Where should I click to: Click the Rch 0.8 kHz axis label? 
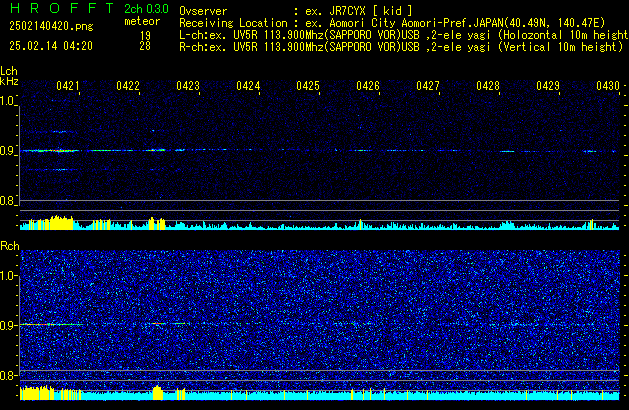tap(8, 376)
